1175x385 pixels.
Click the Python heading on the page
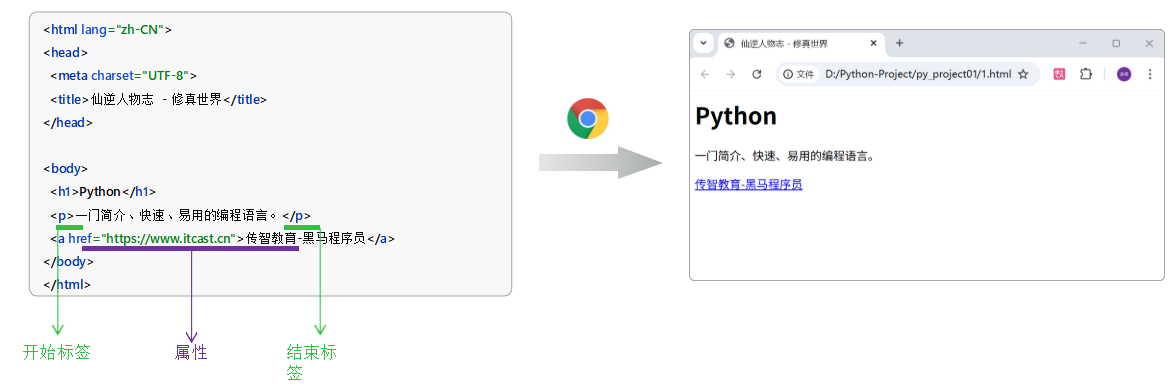coord(736,116)
